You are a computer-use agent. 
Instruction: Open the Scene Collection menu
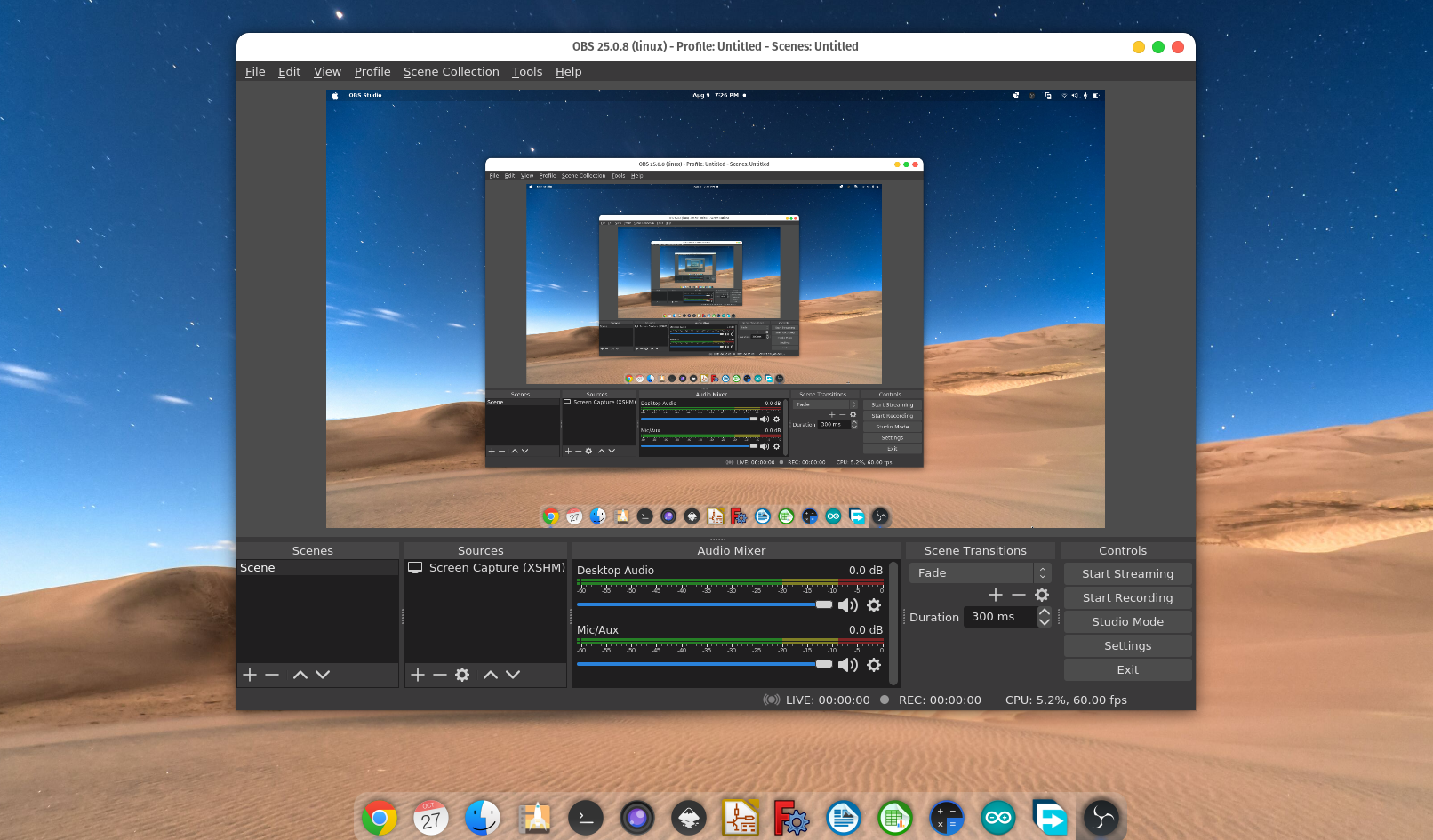[x=452, y=72]
